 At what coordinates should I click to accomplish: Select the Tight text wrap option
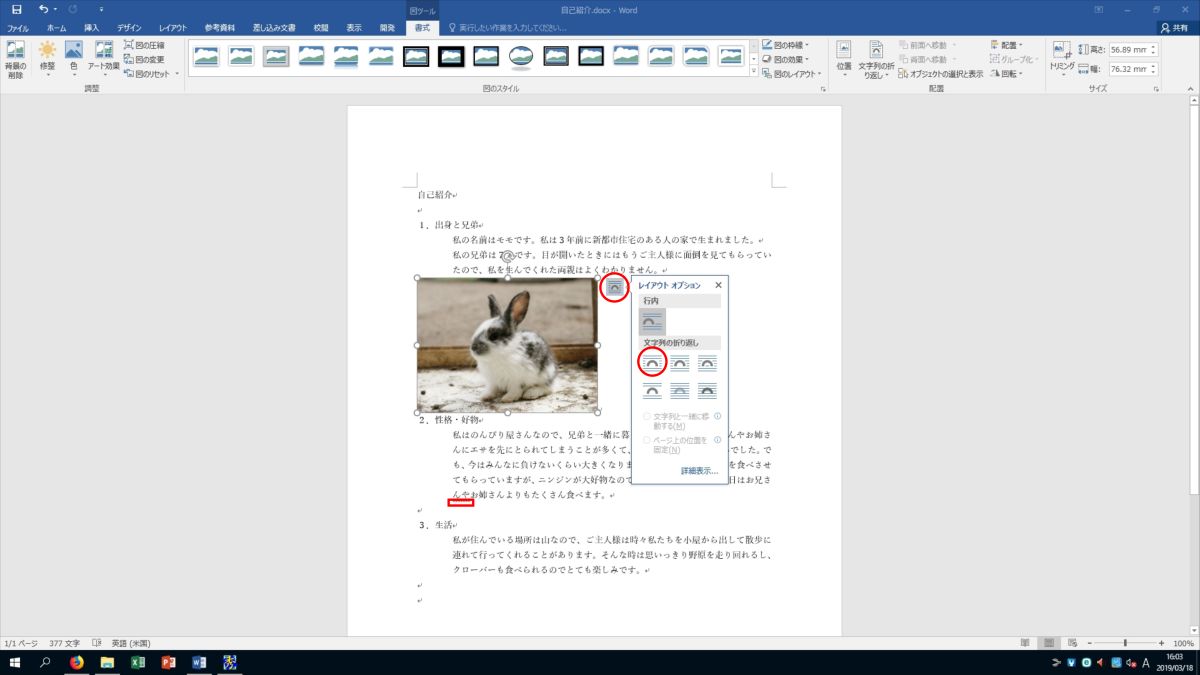680,362
